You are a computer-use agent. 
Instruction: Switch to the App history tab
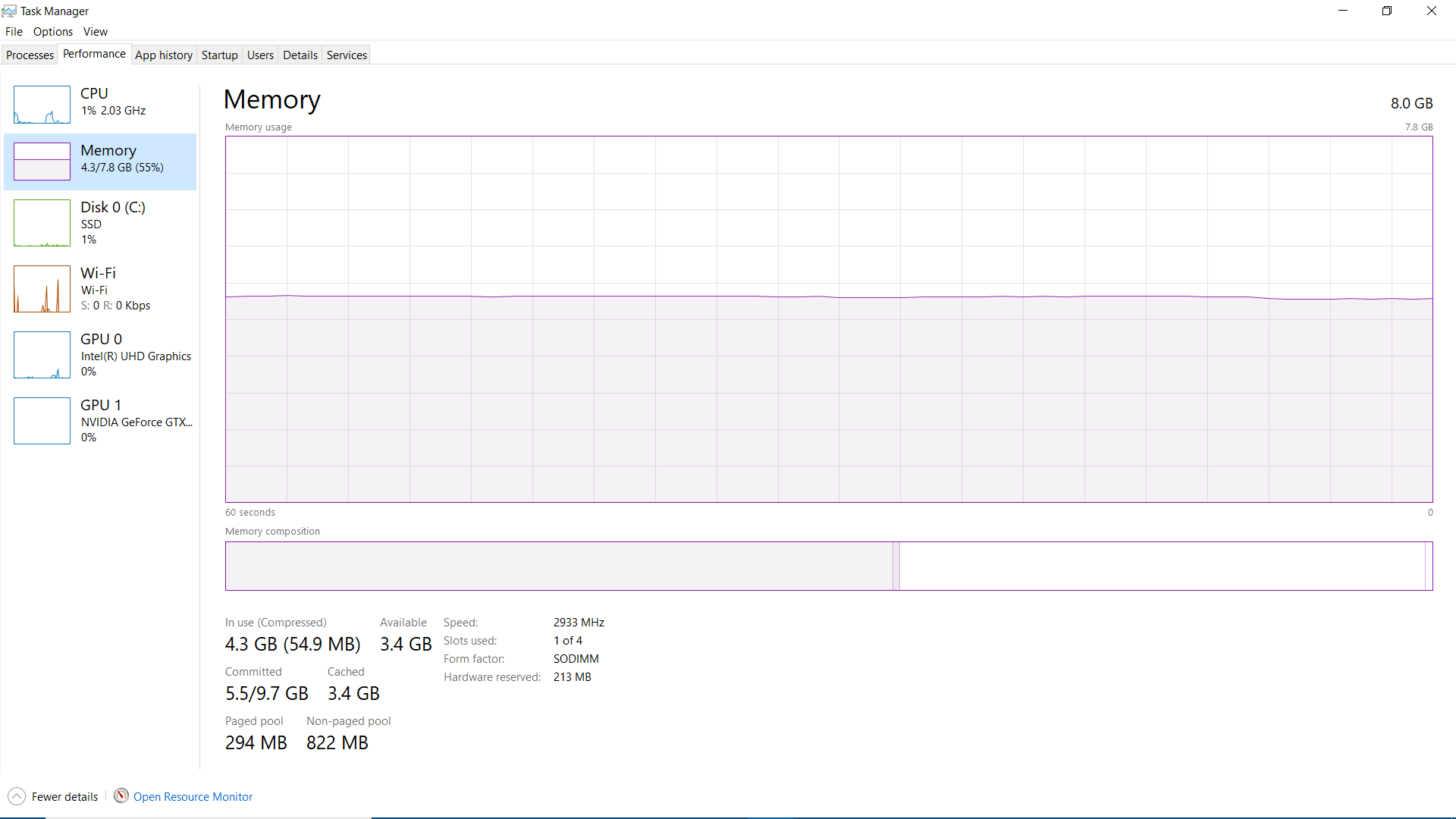pyautogui.click(x=164, y=55)
